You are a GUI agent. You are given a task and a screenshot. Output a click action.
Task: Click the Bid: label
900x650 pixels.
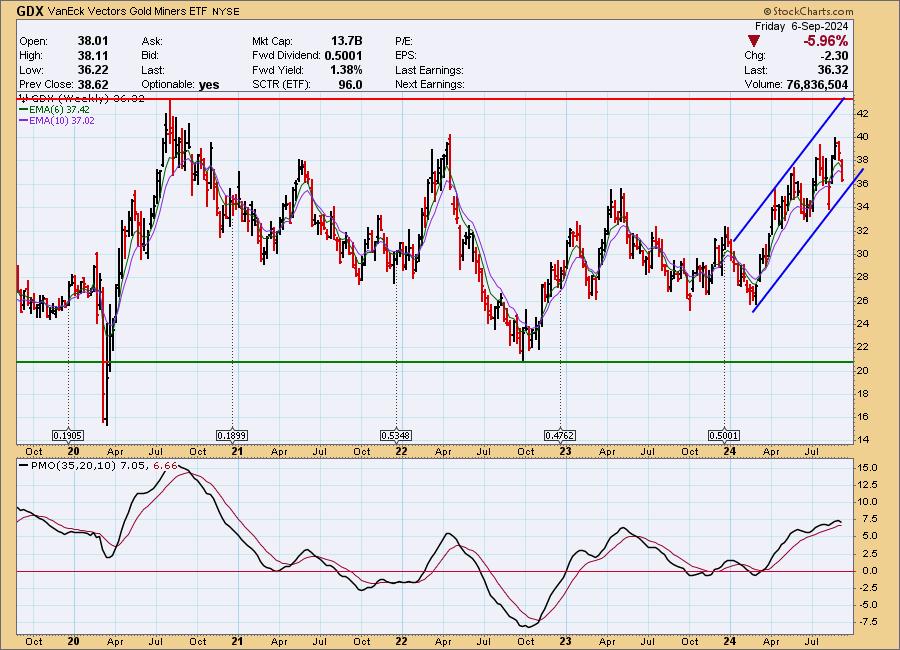149,56
